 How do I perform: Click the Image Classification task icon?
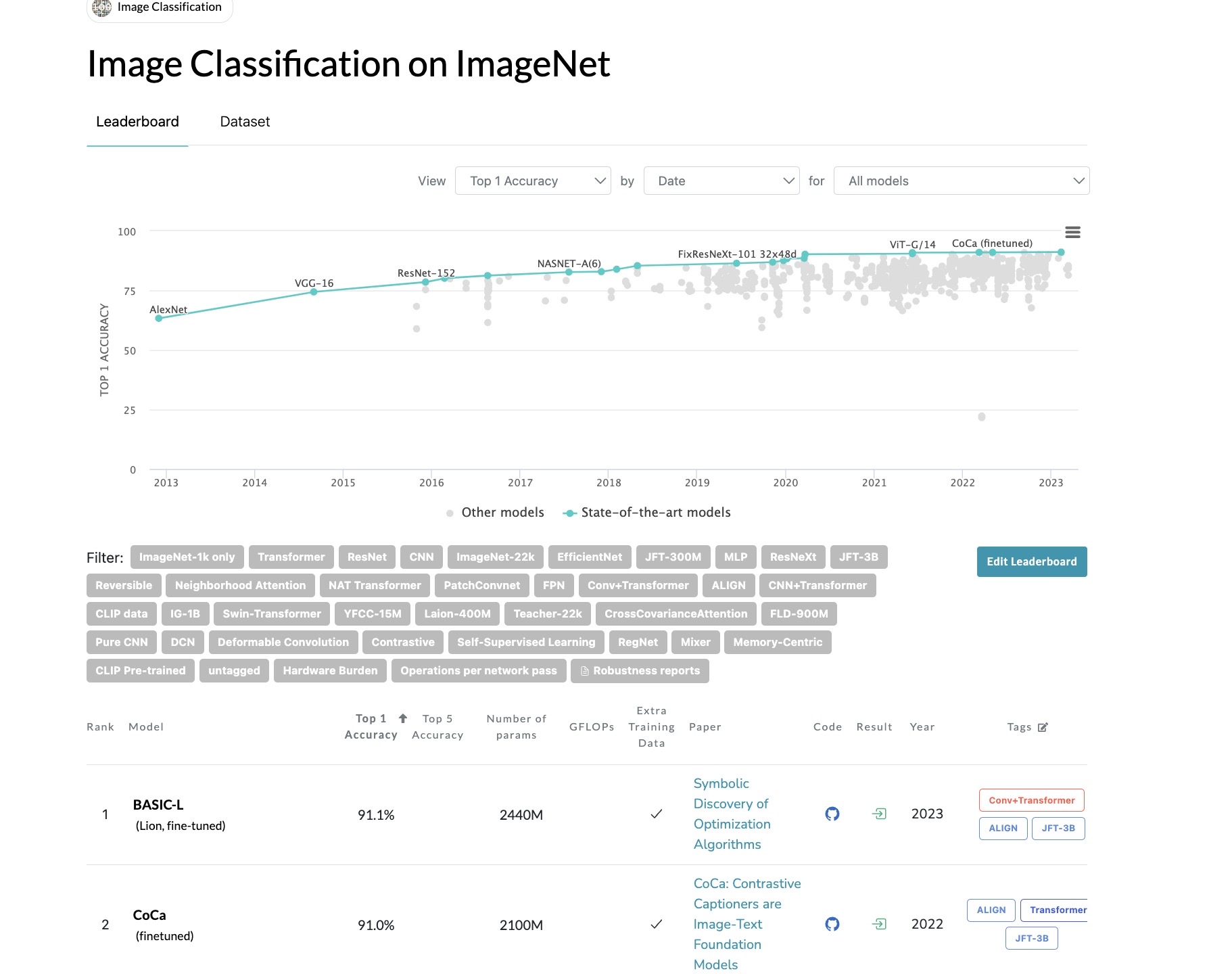(x=102, y=7)
